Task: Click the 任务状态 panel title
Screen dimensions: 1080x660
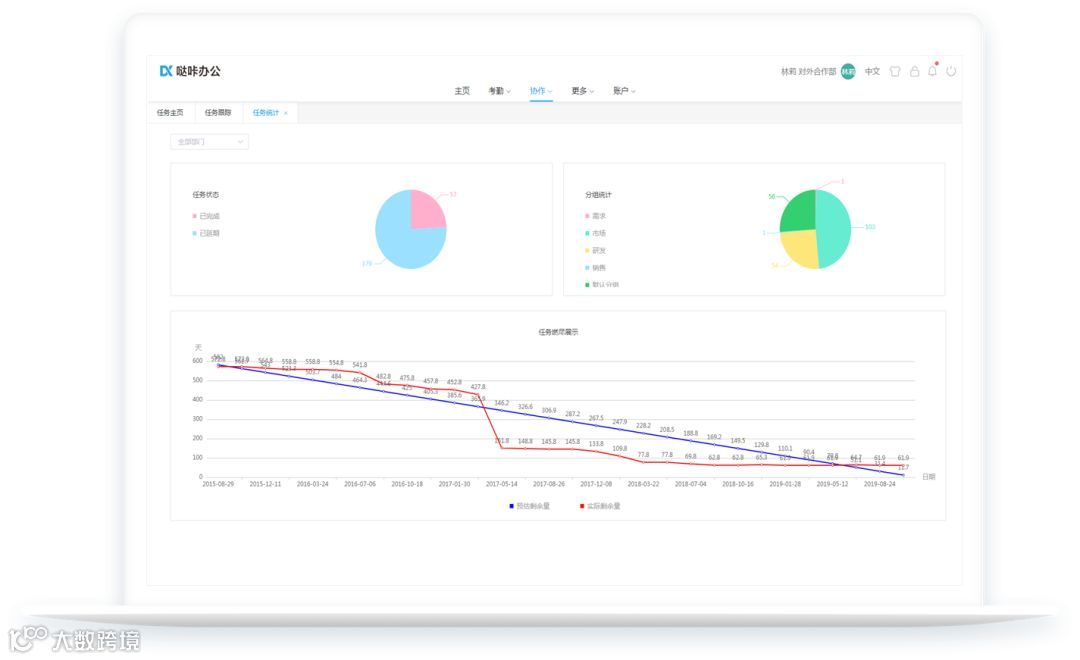Action: point(205,195)
